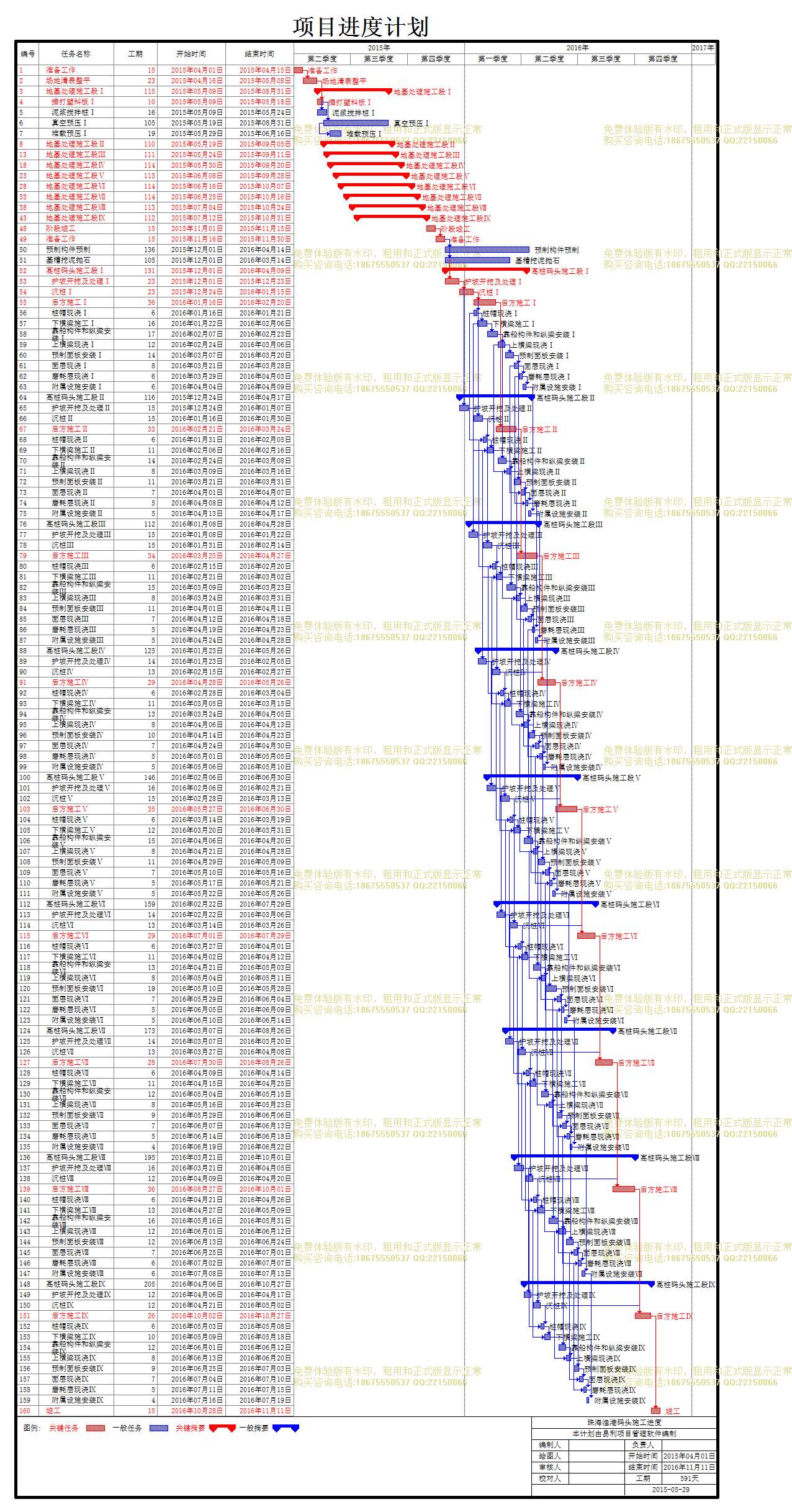Screen dimensions: 792x1512
Task: Select the 结束时间 column header
Action: tap(259, 54)
